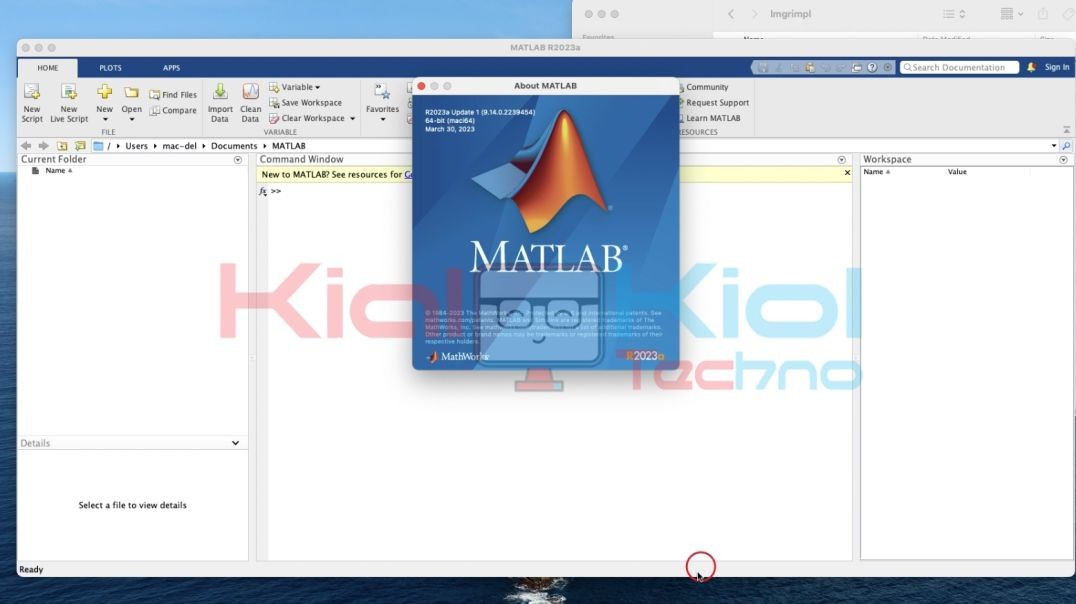
Task: Select Users in the address path
Action: click(136, 146)
